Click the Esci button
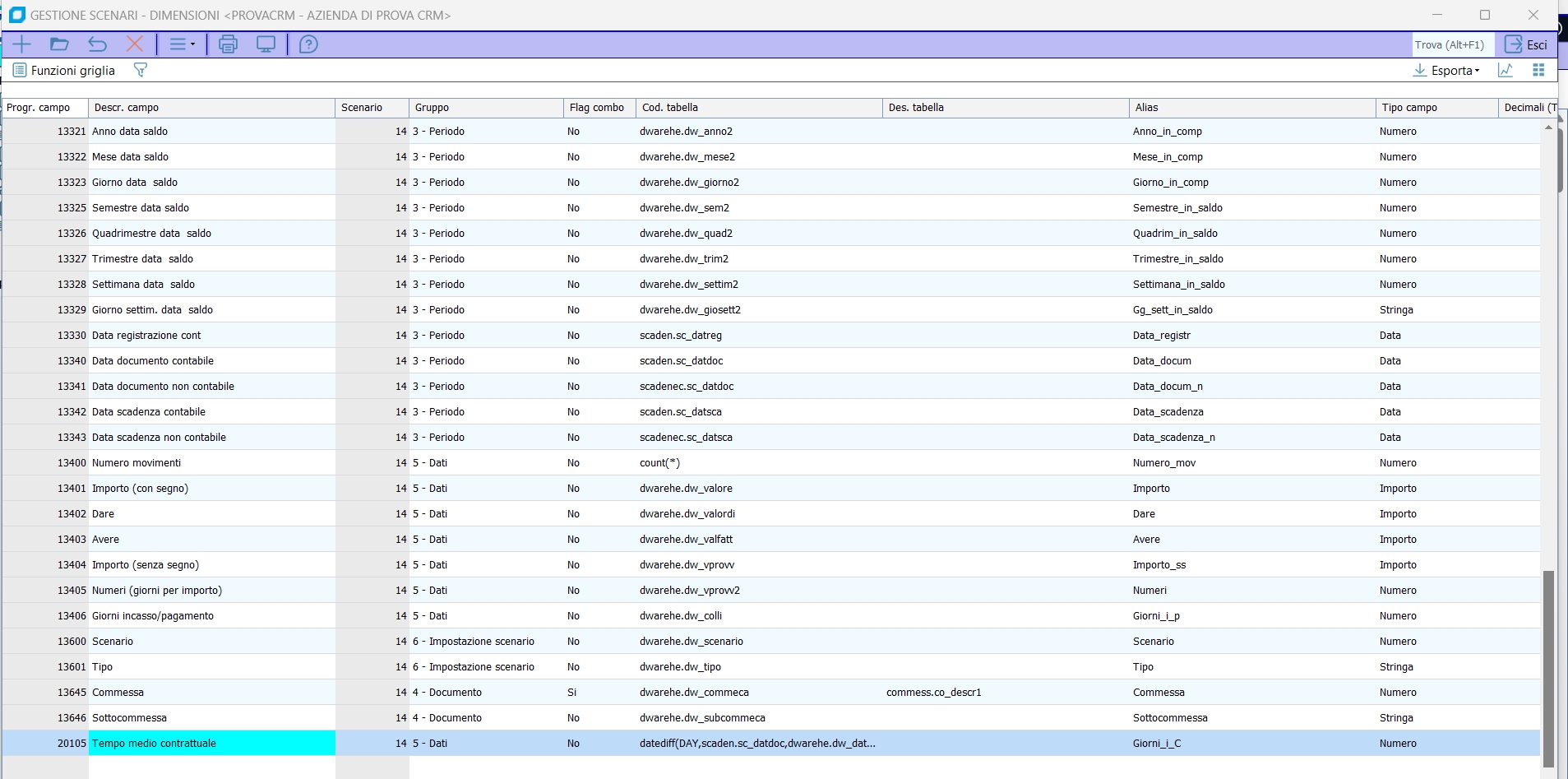 click(x=1526, y=44)
